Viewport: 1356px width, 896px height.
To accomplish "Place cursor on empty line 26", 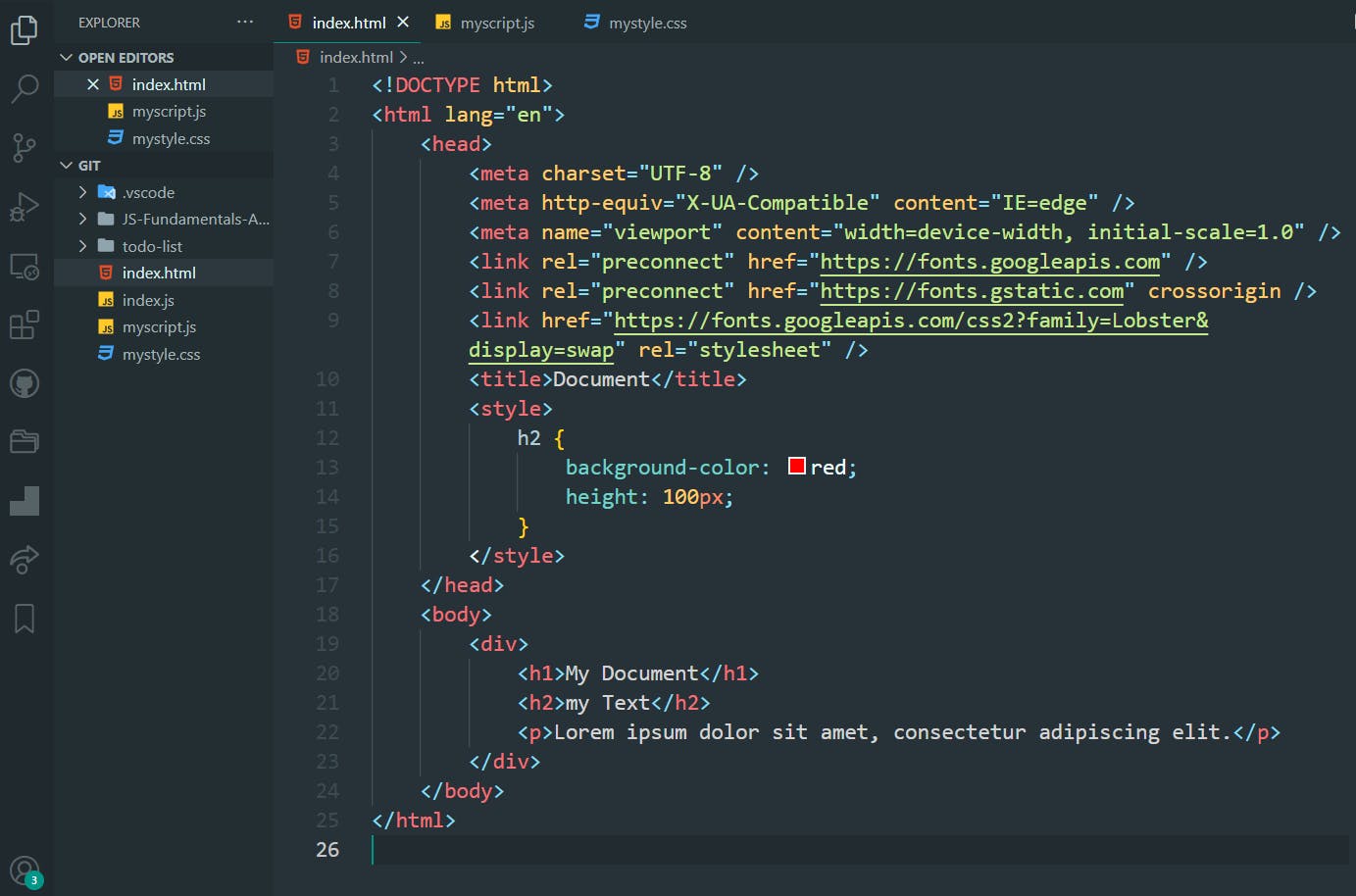I will click(861, 850).
